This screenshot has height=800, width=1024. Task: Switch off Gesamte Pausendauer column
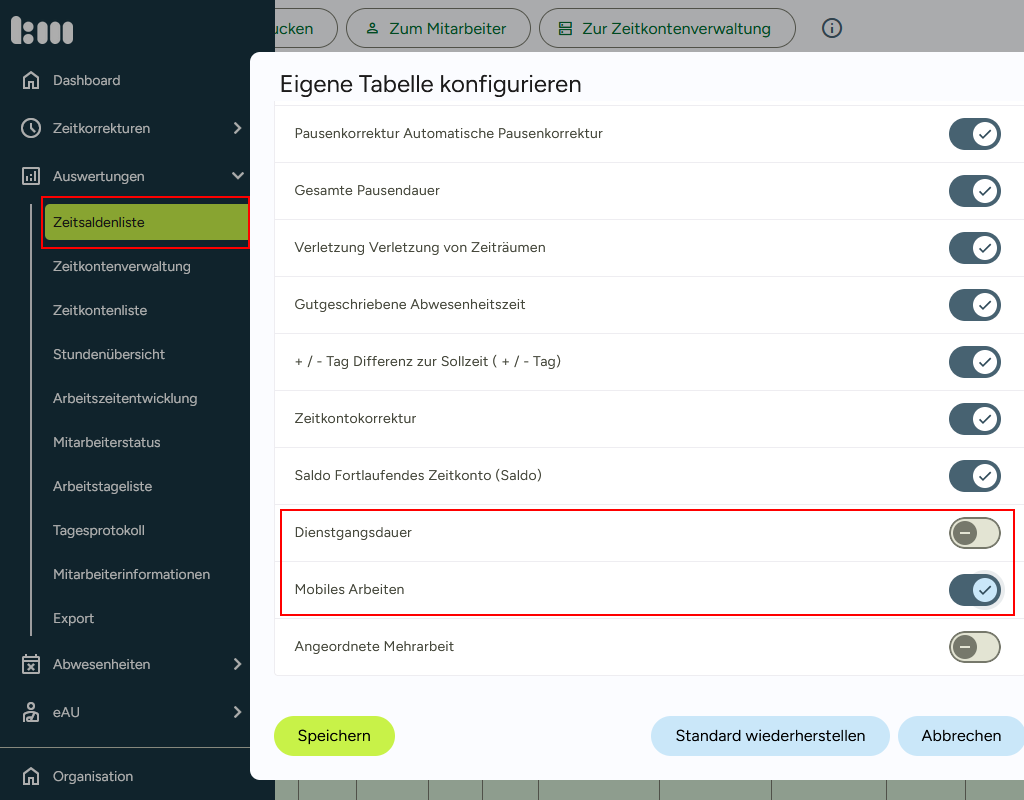[974, 191]
